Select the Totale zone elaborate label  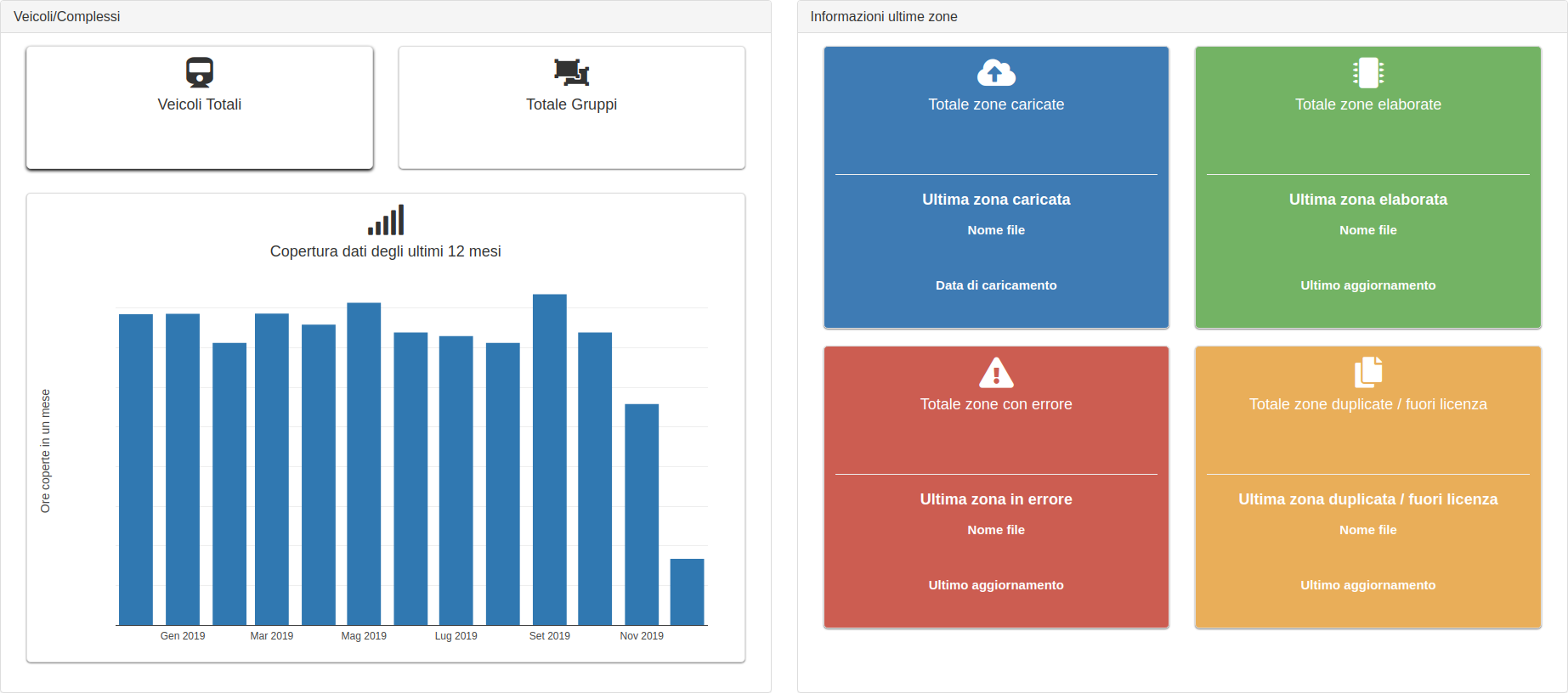(1368, 104)
